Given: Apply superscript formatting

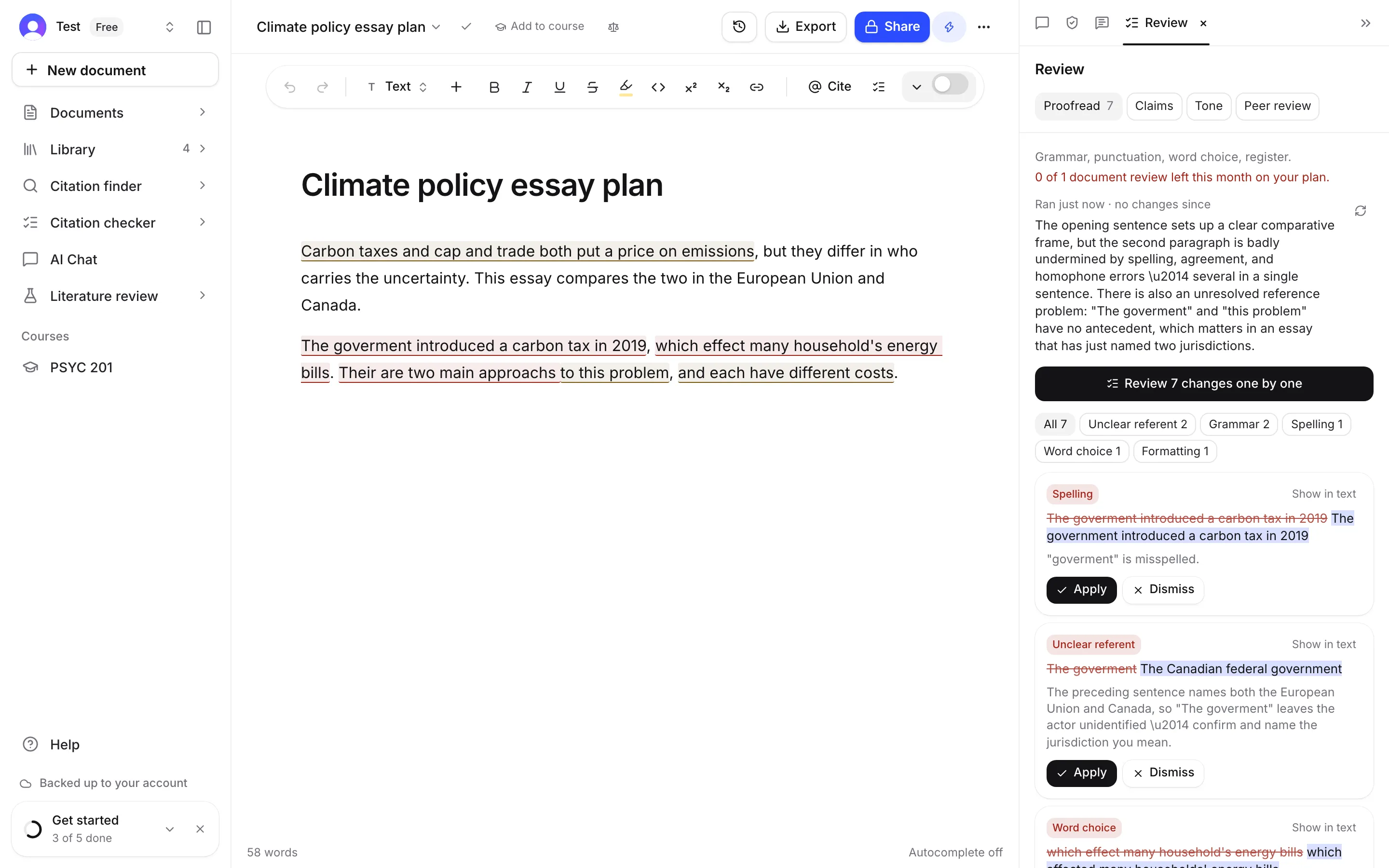Looking at the screenshot, I should [x=691, y=87].
